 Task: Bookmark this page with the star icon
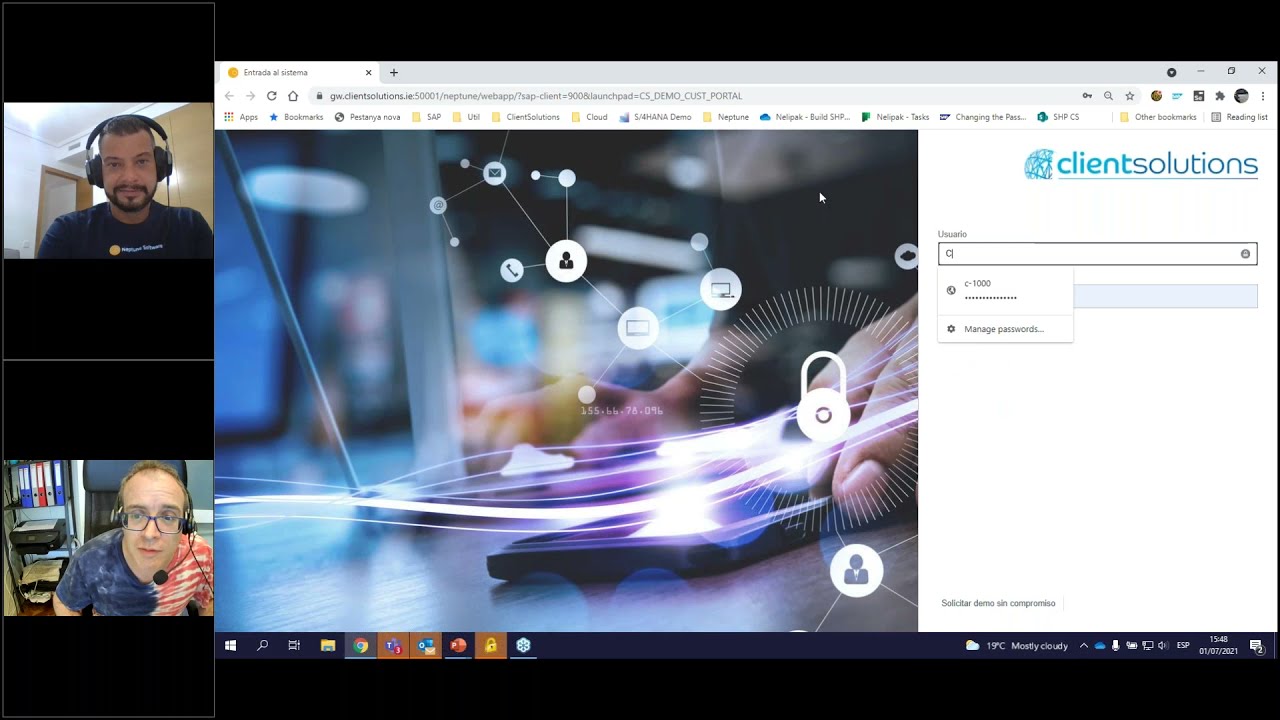(1130, 96)
